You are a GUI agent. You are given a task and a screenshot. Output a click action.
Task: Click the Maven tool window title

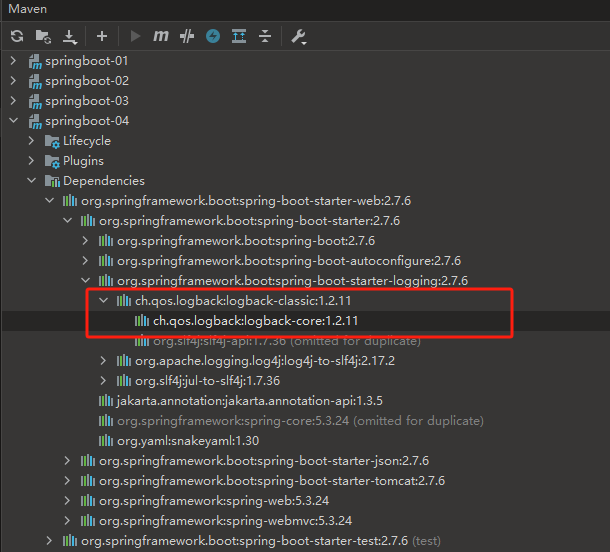(27, 9)
